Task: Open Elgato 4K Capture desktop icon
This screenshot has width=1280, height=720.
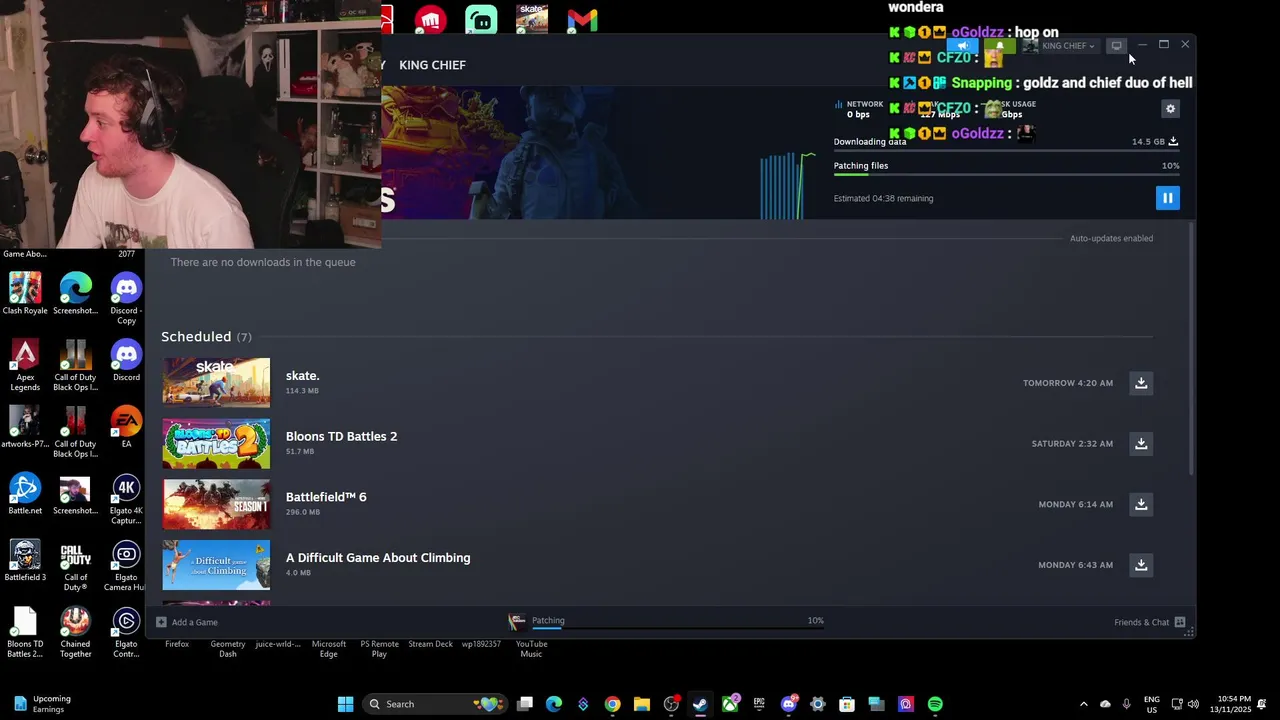Action: tap(126, 499)
